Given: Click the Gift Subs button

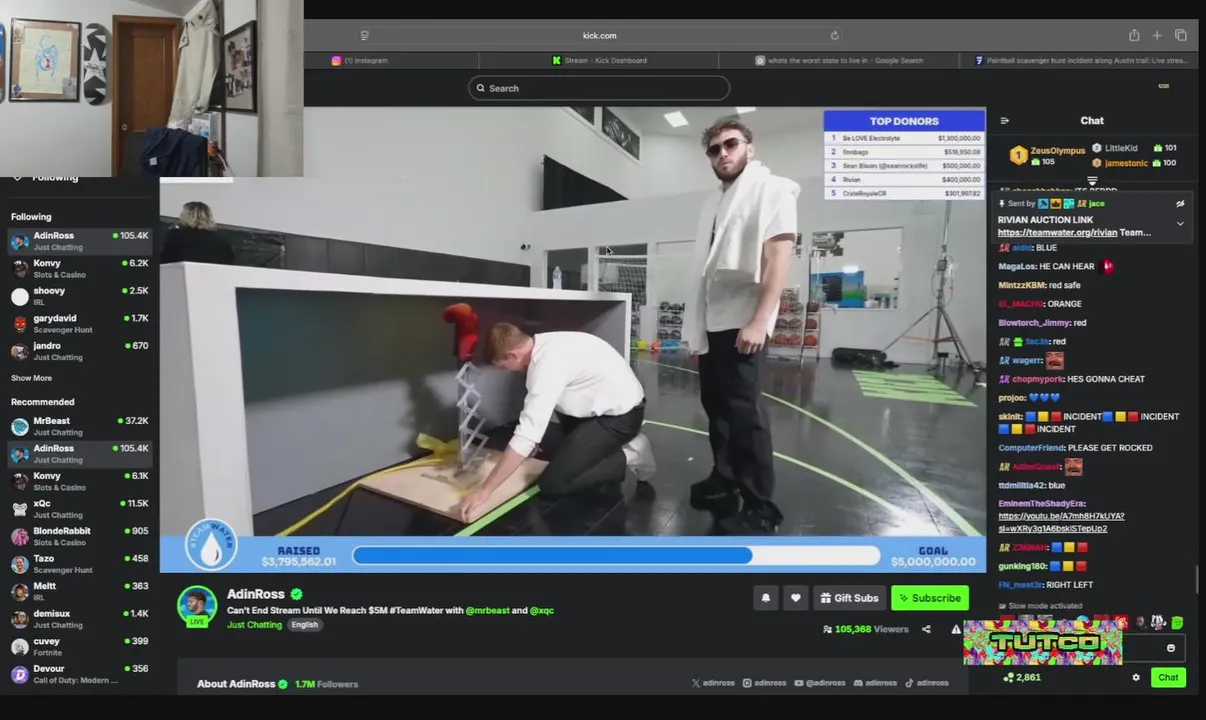Looking at the screenshot, I should pyautogui.click(x=849, y=598).
